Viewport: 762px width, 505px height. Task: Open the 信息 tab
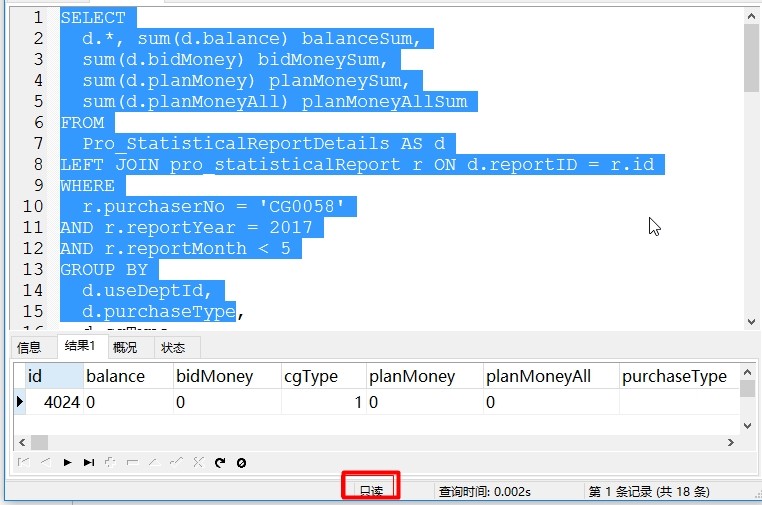(x=29, y=347)
